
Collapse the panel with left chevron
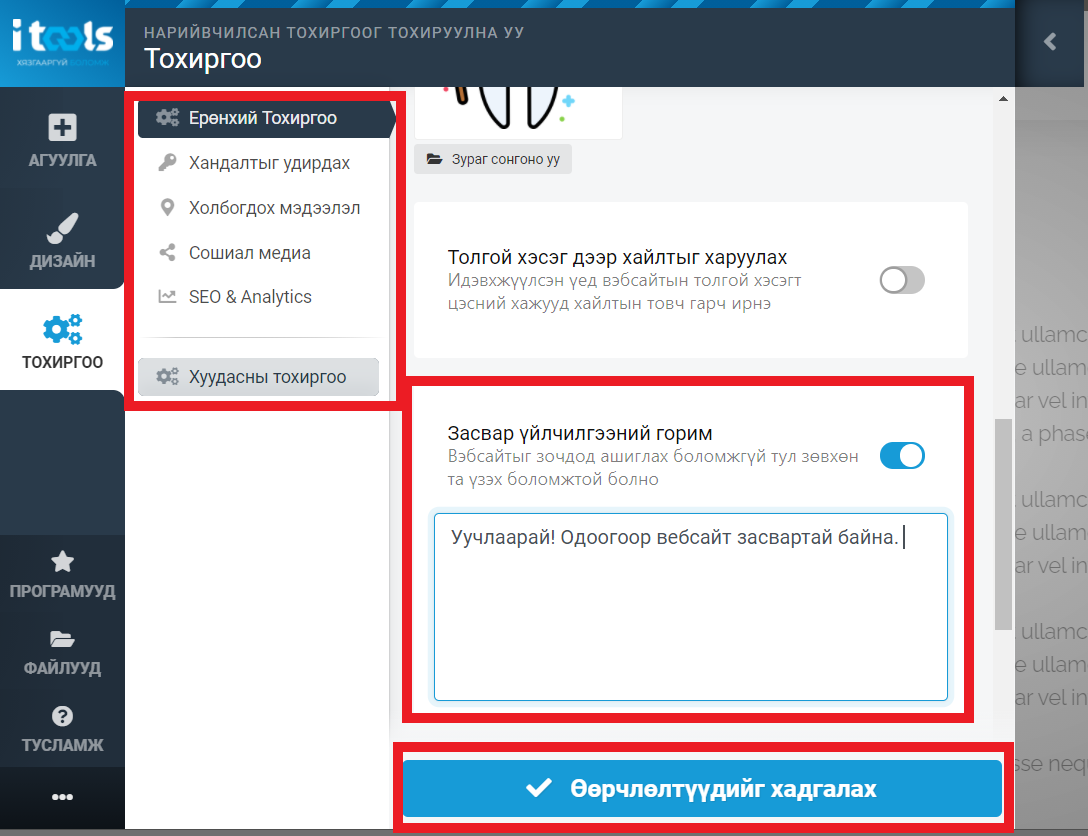(1051, 42)
